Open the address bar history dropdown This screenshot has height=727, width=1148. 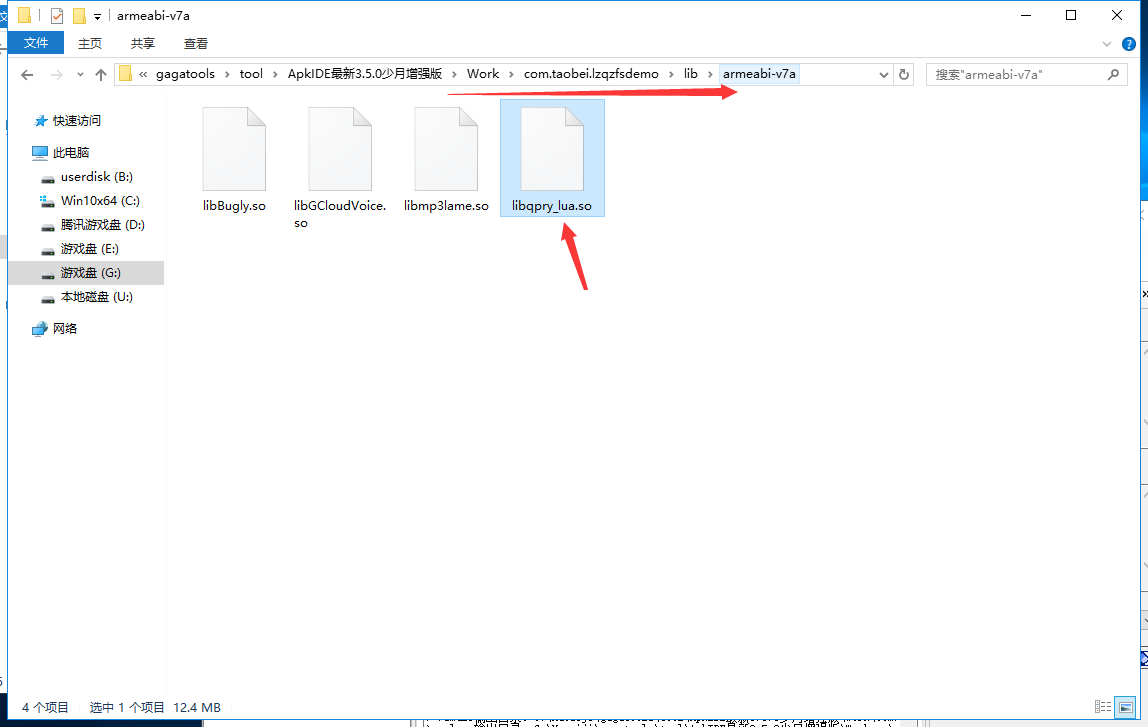coord(884,74)
